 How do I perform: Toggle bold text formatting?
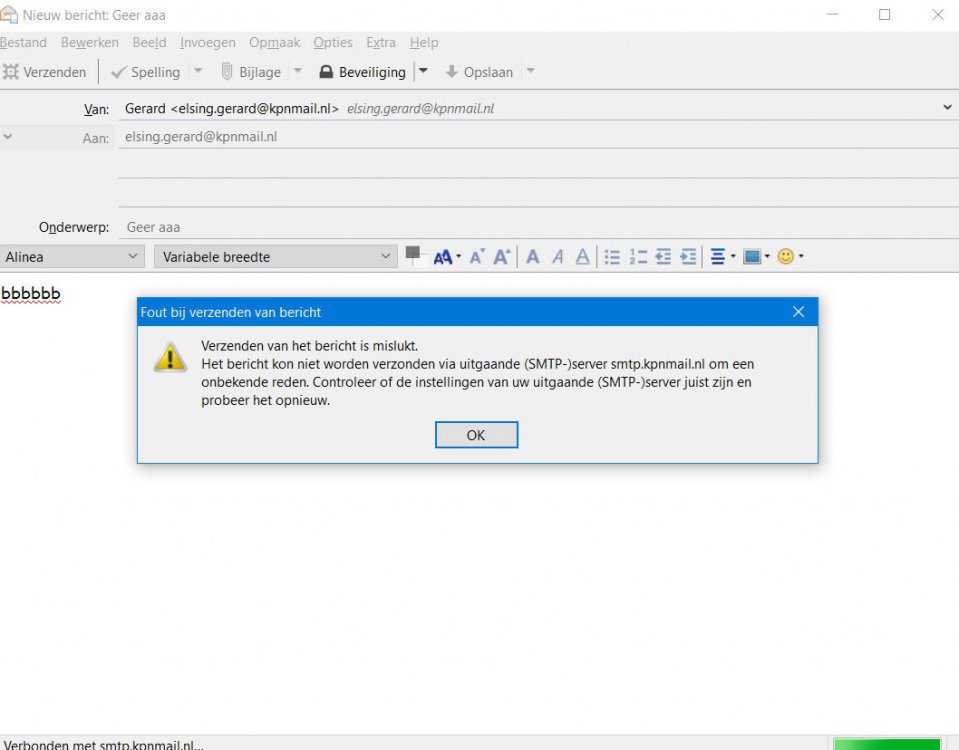coord(533,257)
